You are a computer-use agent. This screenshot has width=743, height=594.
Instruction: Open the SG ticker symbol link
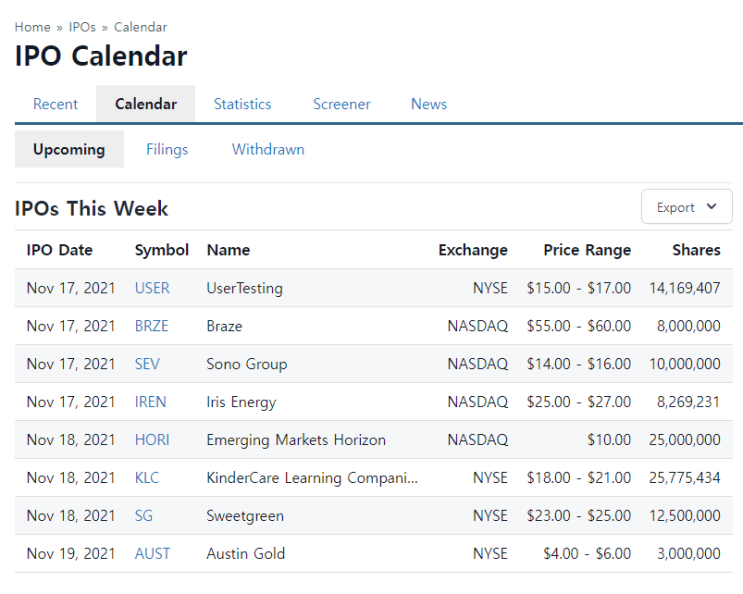coord(144,515)
